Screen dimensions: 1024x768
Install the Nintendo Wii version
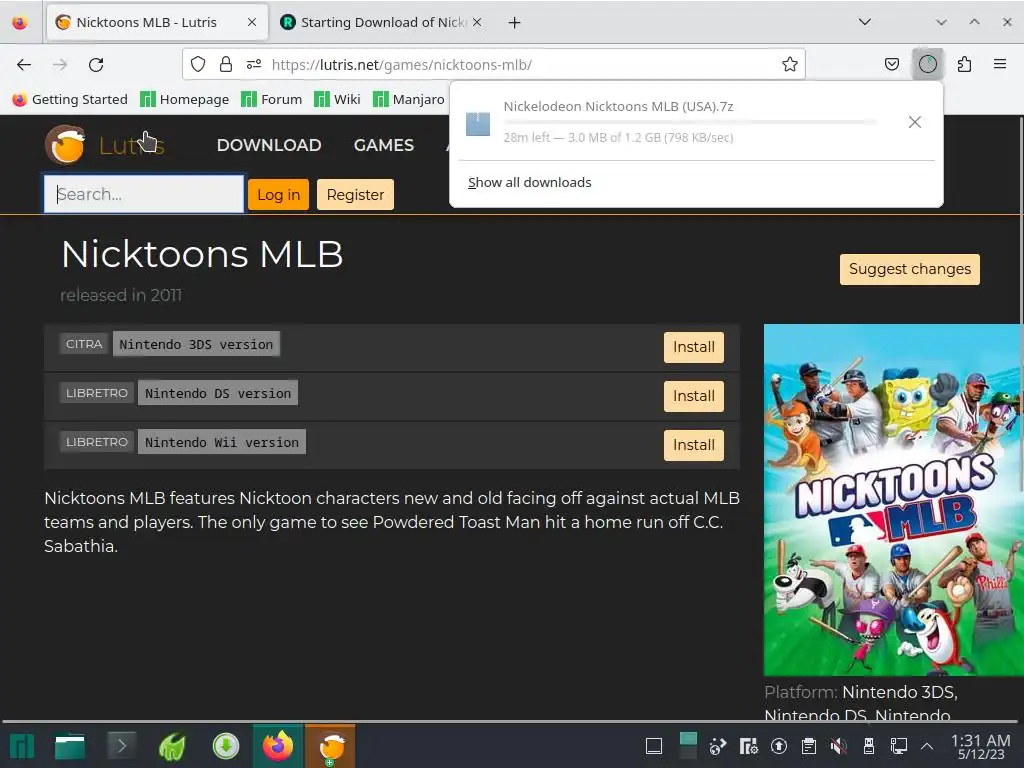pyautogui.click(x=694, y=445)
